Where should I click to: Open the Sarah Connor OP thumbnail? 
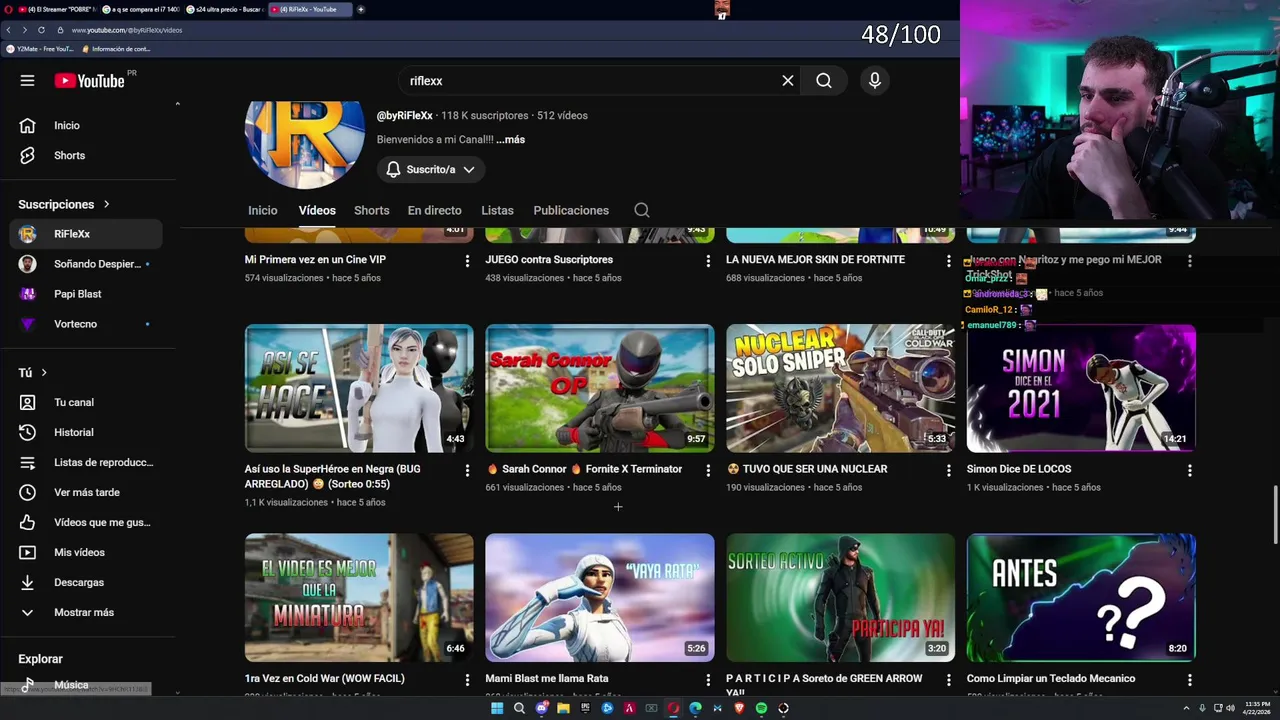tap(600, 388)
